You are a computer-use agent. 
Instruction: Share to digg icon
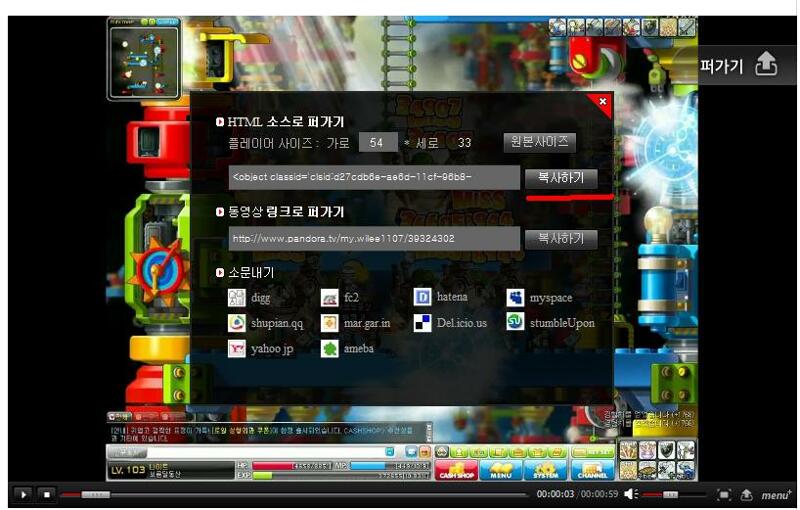[237, 297]
